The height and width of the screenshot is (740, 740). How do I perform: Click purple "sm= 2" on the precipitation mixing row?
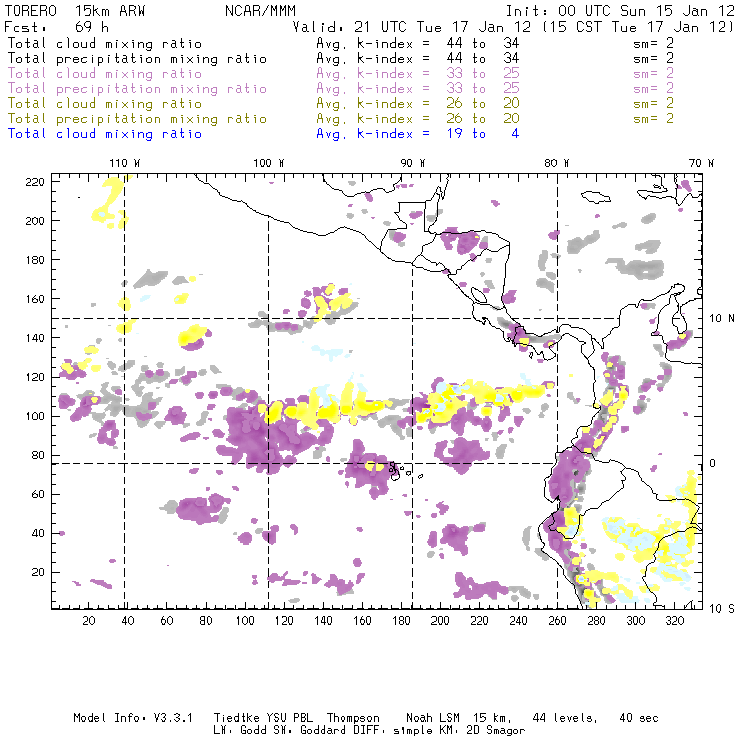pos(653,89)
